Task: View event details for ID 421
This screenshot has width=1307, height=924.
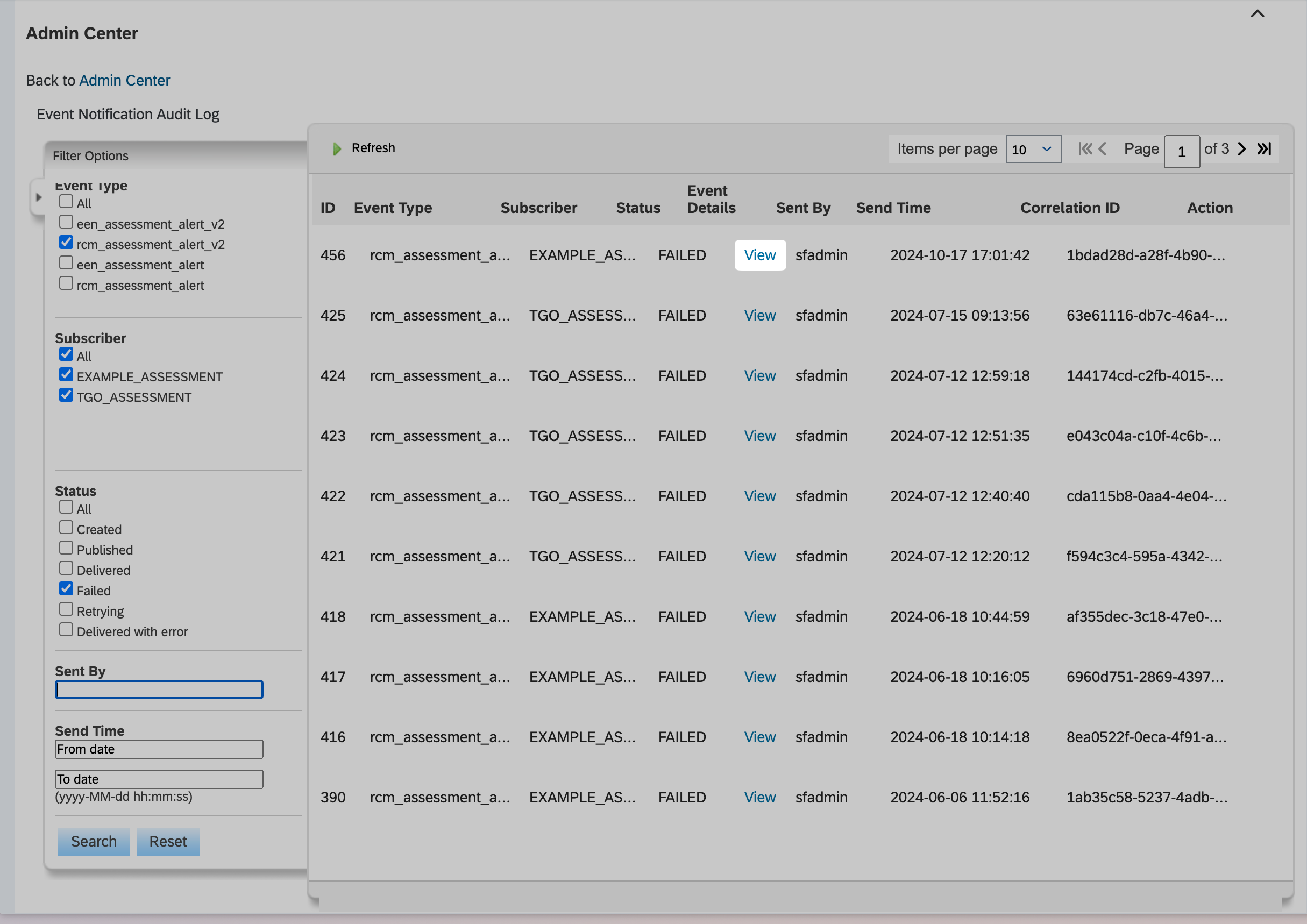Action: pos(760,557)
